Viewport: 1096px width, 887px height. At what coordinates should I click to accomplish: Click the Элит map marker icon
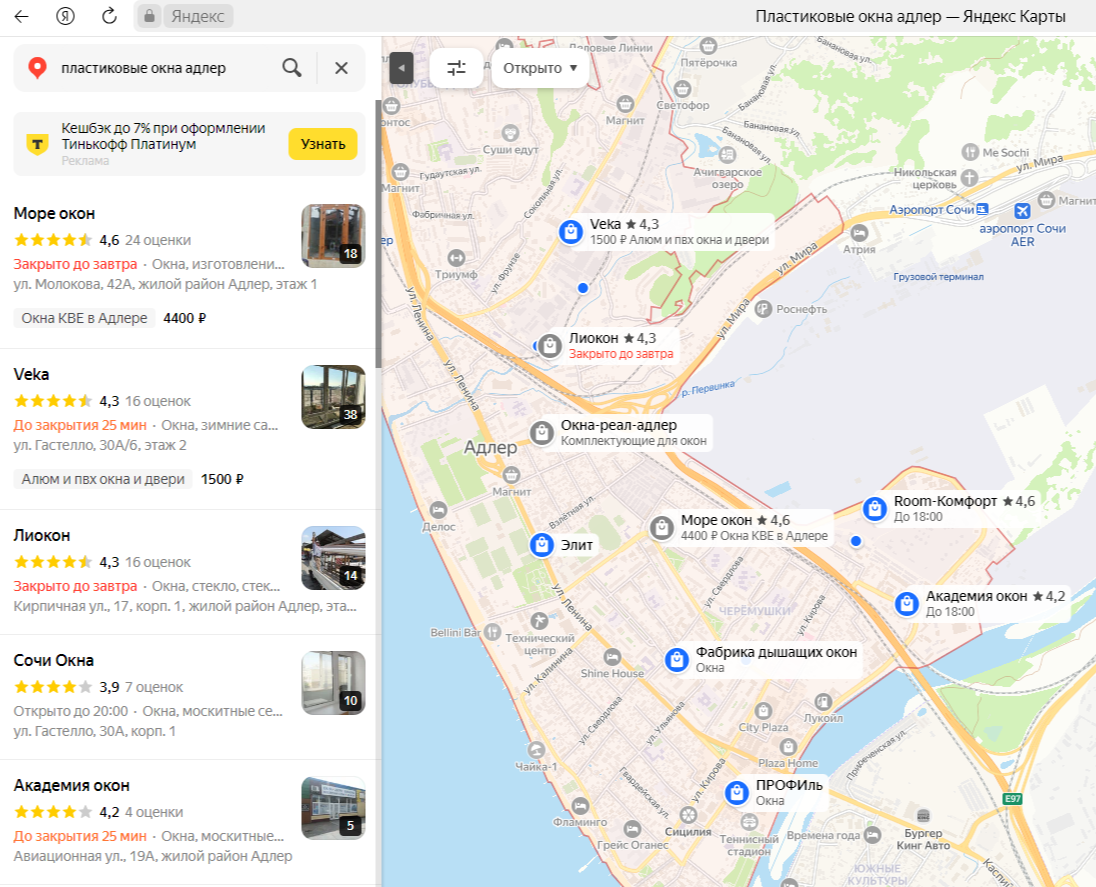[x=542, y=545]
